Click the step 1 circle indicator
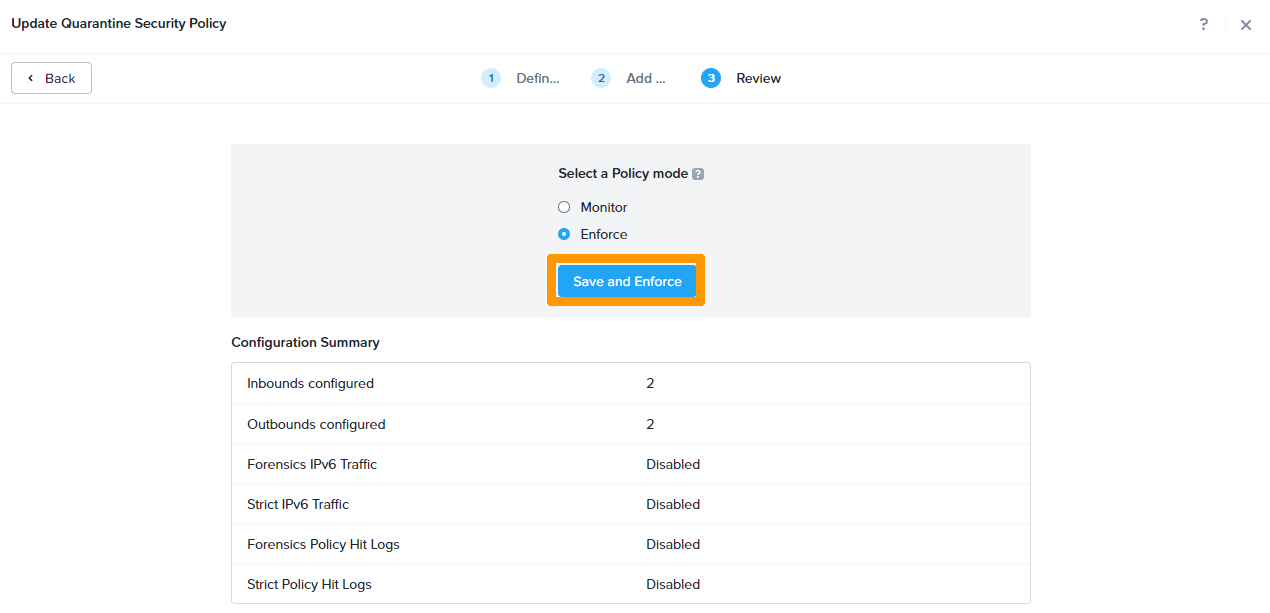This screenshot has width=1270, height=613. 491,77
